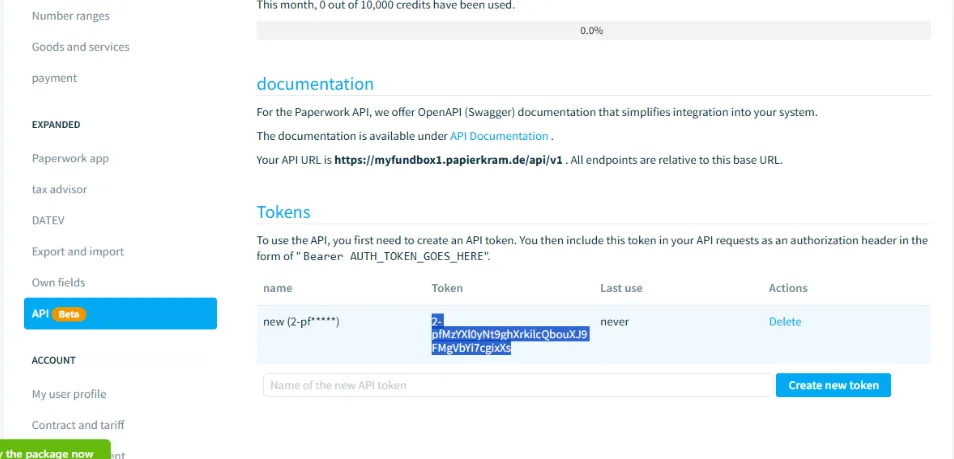
Task: Open Contract and tariff page
Action: click(x=78, y=425)
